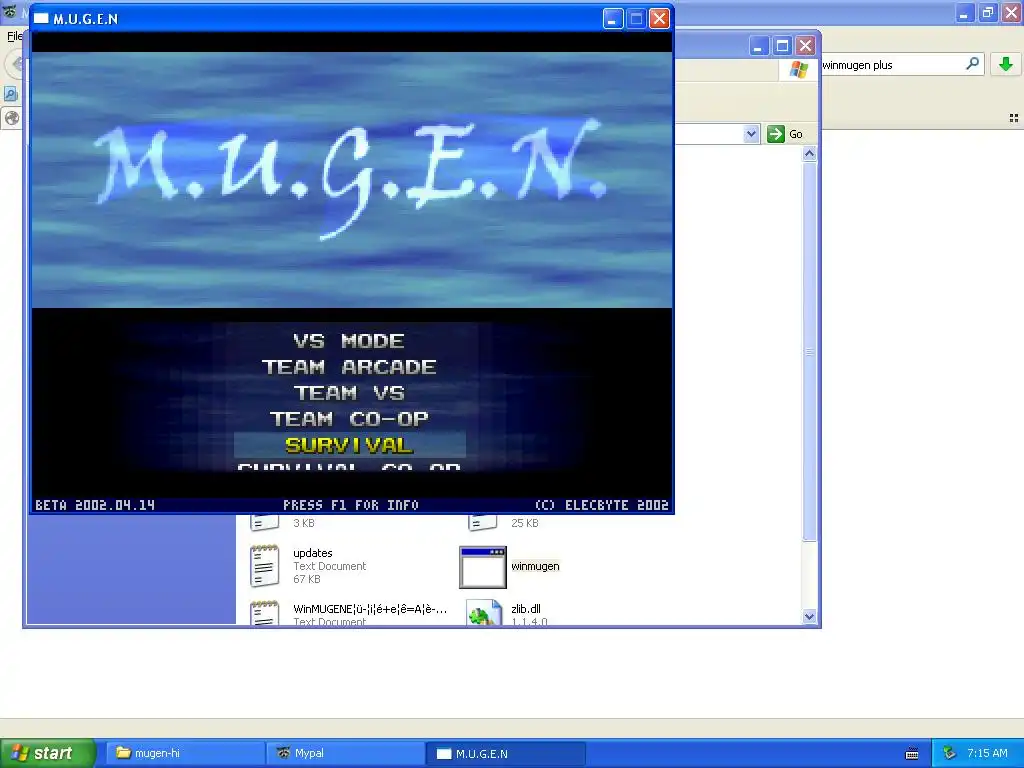Screen dimensions: 1024x768
Task: Select the 25 KB file icon
Action: (x=483, y=522)
